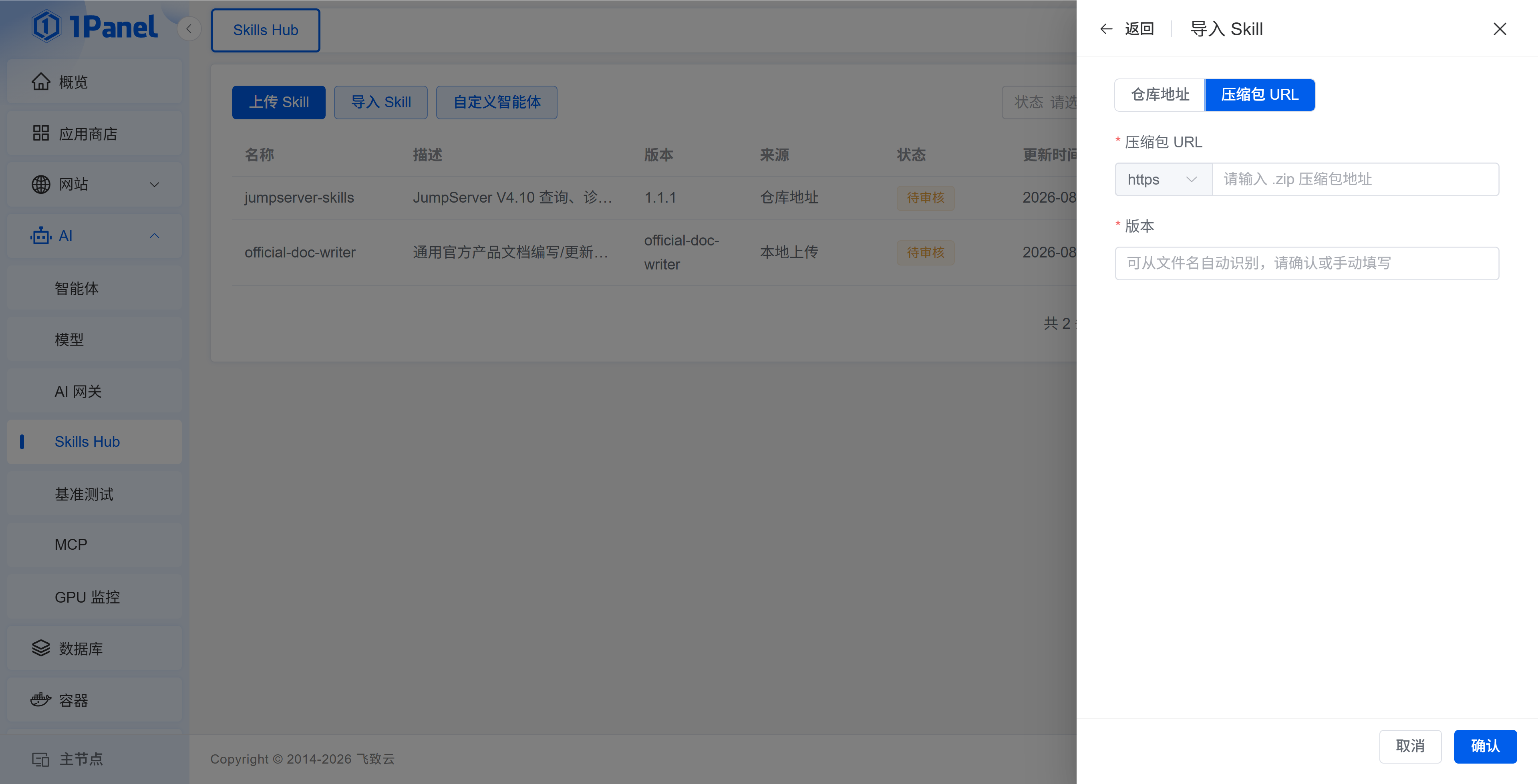Click the 自定义智能体 button

[x=497, y=102]
